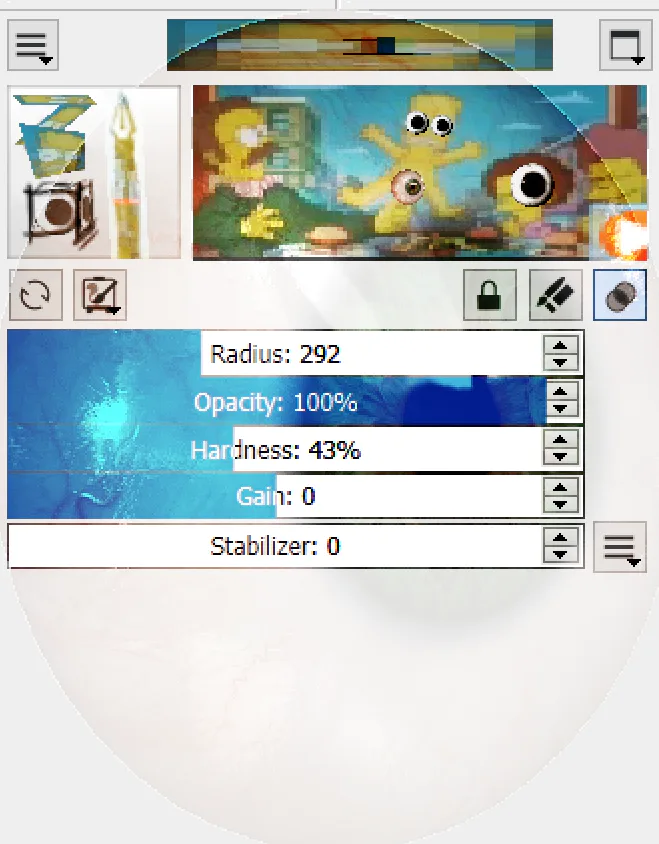Viewport: 659px width, 844px height.
Task: Click the brush shape thumbnail with camera
Action: (x=94, y=172)
